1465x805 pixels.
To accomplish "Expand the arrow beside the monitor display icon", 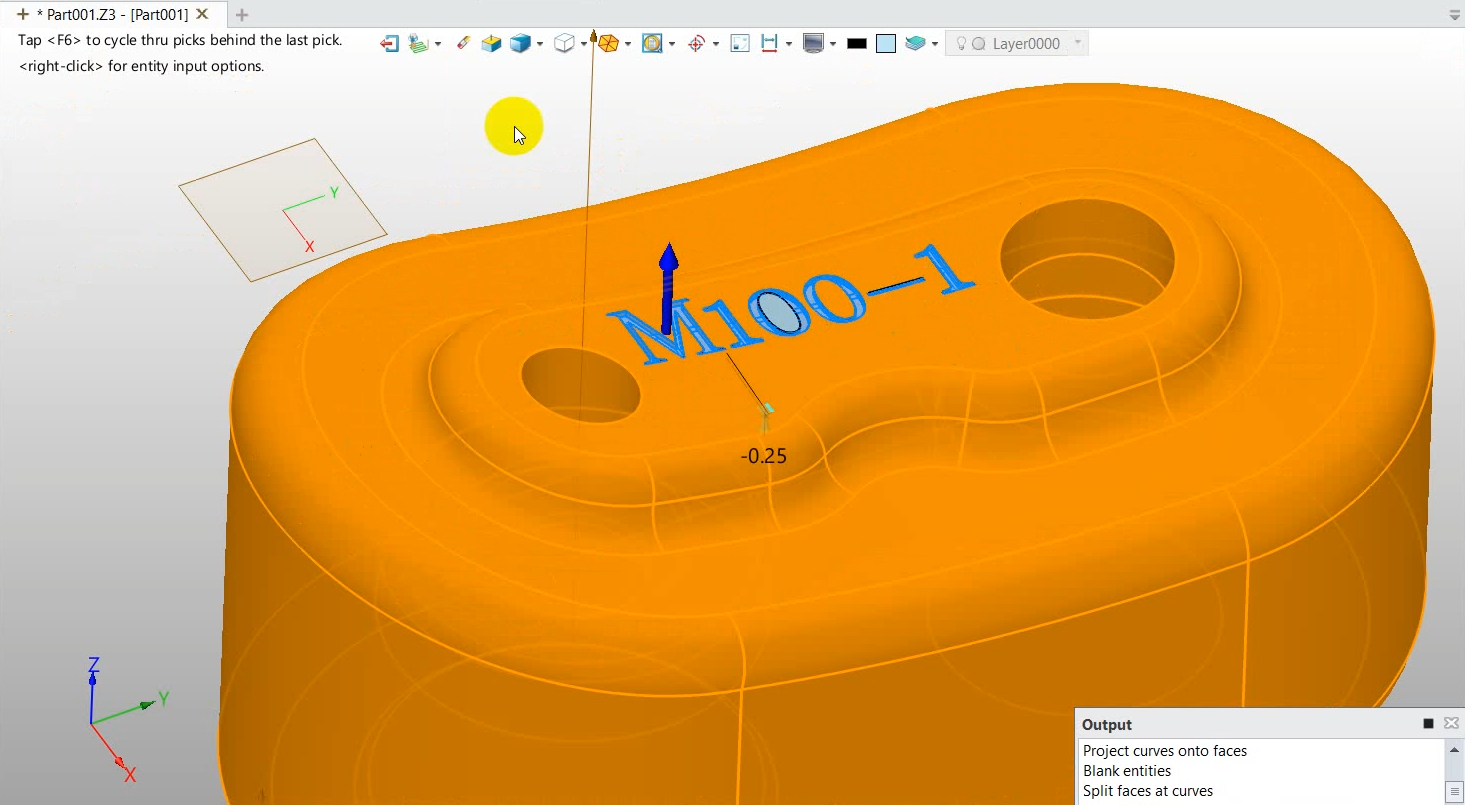I will (x=832, y=44).
